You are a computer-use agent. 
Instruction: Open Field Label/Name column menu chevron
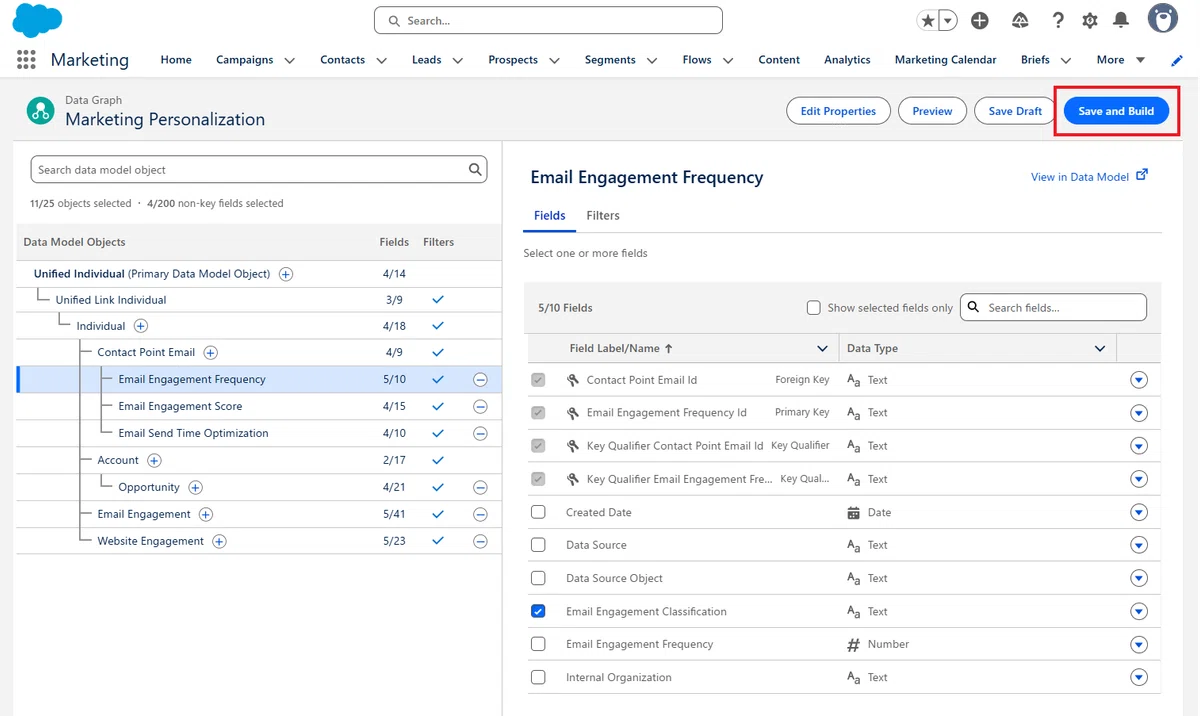[x=822, y=349]
